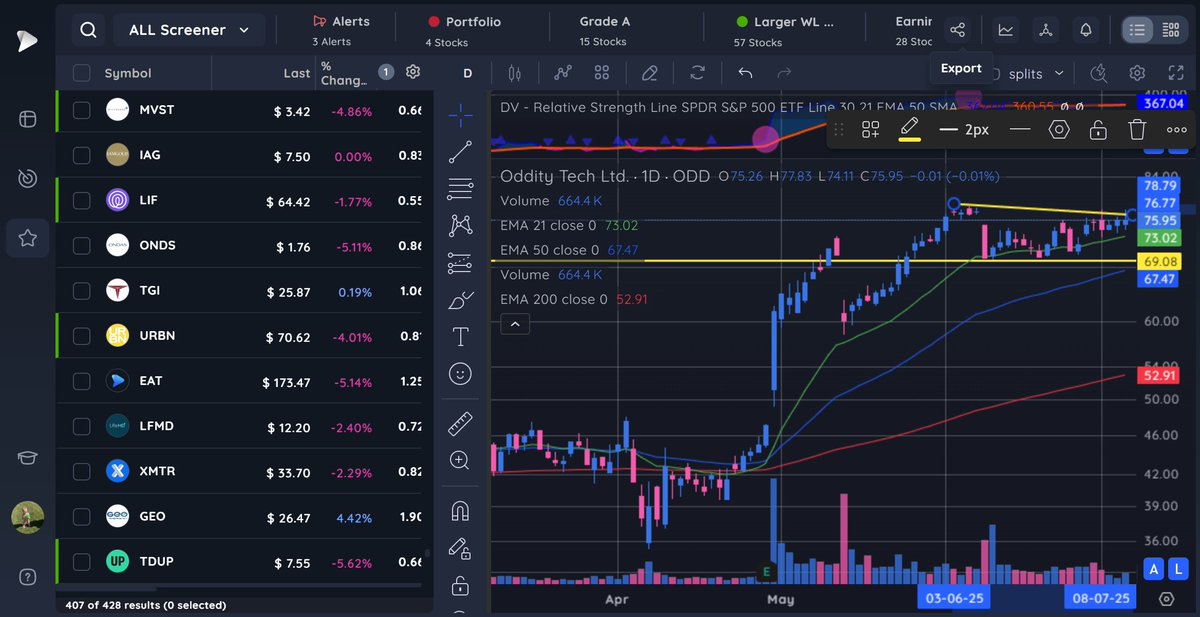The width and height of the screenshot is (1200, 617).
Task: Collapse the indicator legend chevron
Action: [515, 324]
